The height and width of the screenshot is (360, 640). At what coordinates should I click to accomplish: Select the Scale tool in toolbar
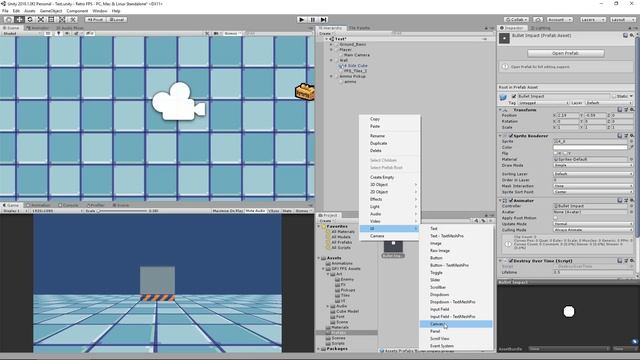click(41, 20)
